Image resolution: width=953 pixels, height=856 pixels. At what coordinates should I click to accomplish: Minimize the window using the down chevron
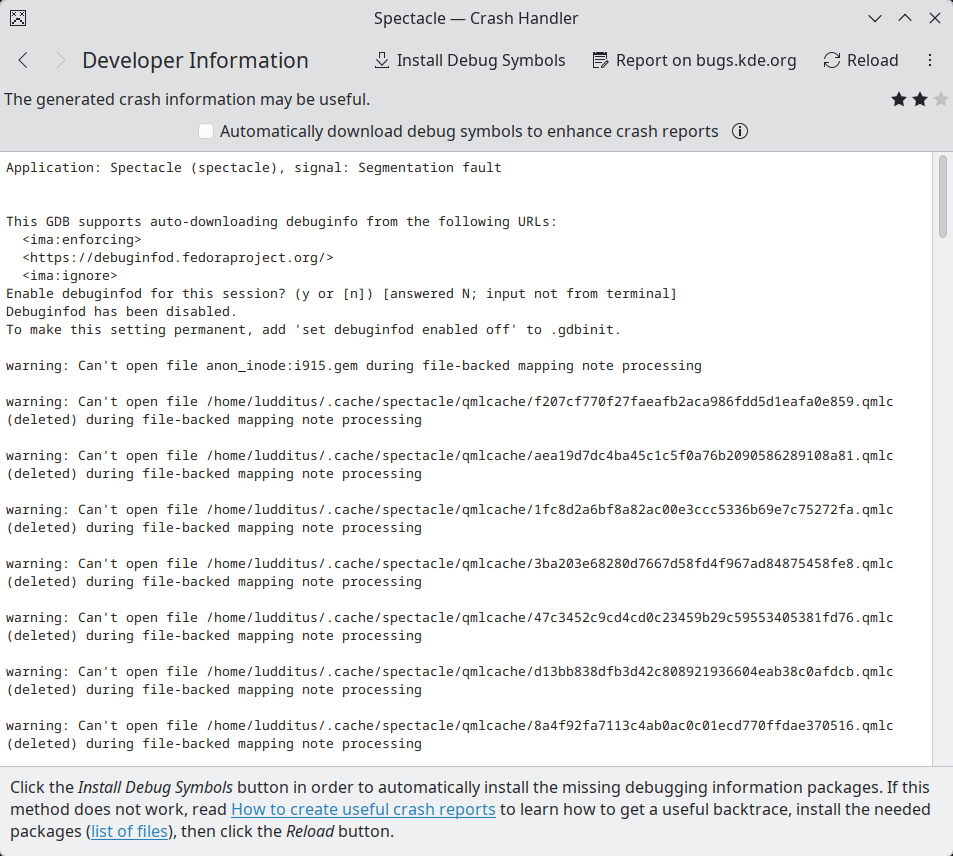pyautogui.click(x=875, y=18)
